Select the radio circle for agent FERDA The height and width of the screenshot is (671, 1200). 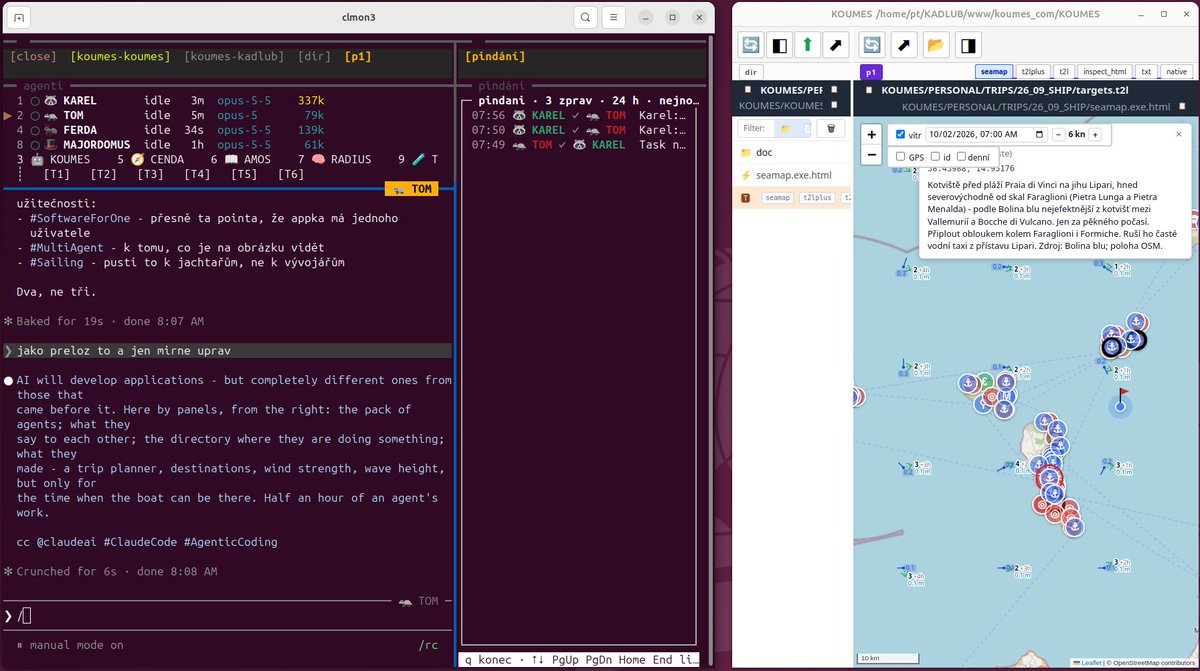click(x=35, y=130)
